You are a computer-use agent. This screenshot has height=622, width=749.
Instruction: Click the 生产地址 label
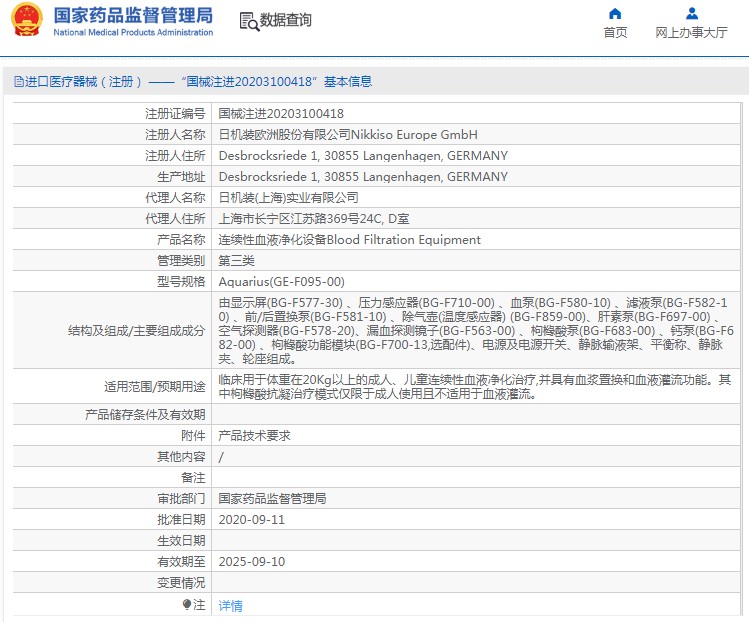(181, 177)
